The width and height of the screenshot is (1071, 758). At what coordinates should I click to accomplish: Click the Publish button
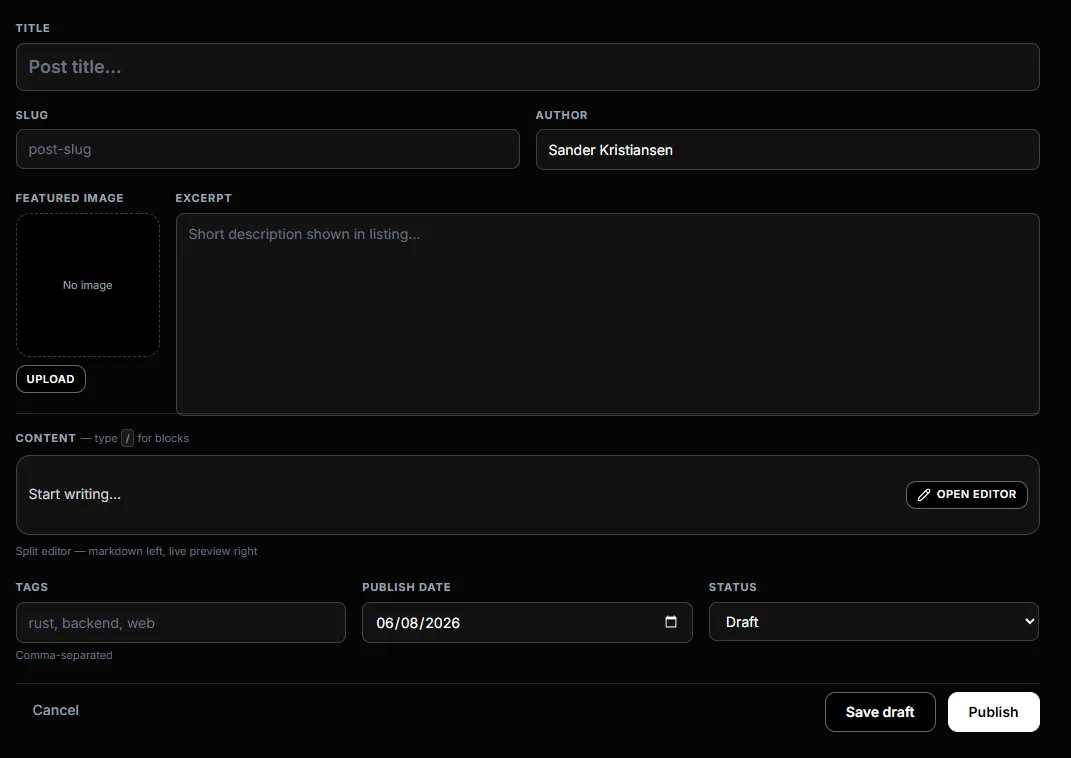(993, 712)
